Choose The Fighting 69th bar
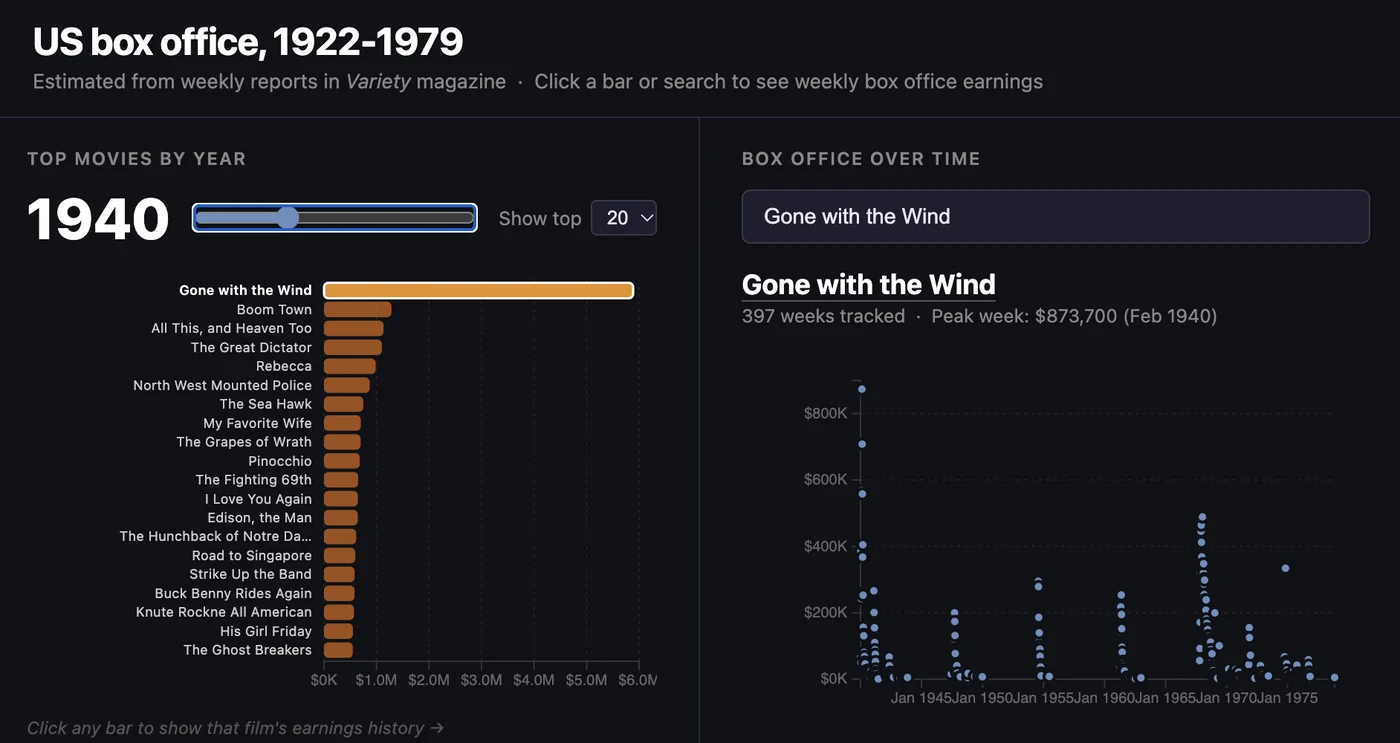Viewport: 1400px width, 743px height. click(x=340, y=480)
